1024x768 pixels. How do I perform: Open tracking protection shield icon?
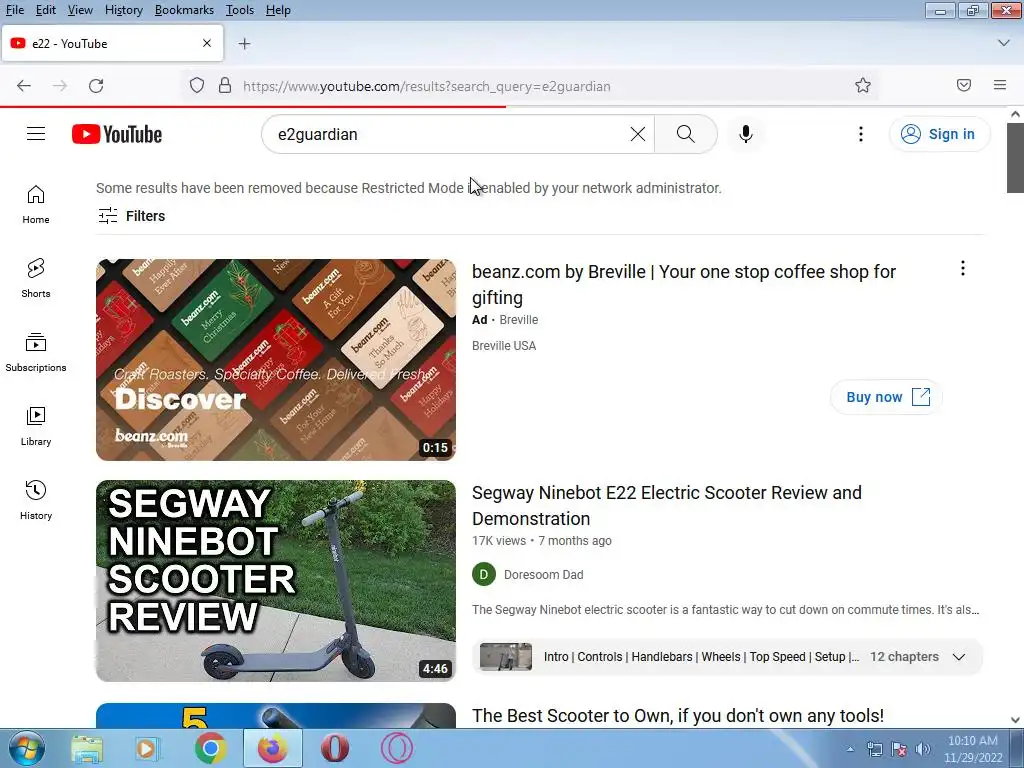[x=197, y=86]
